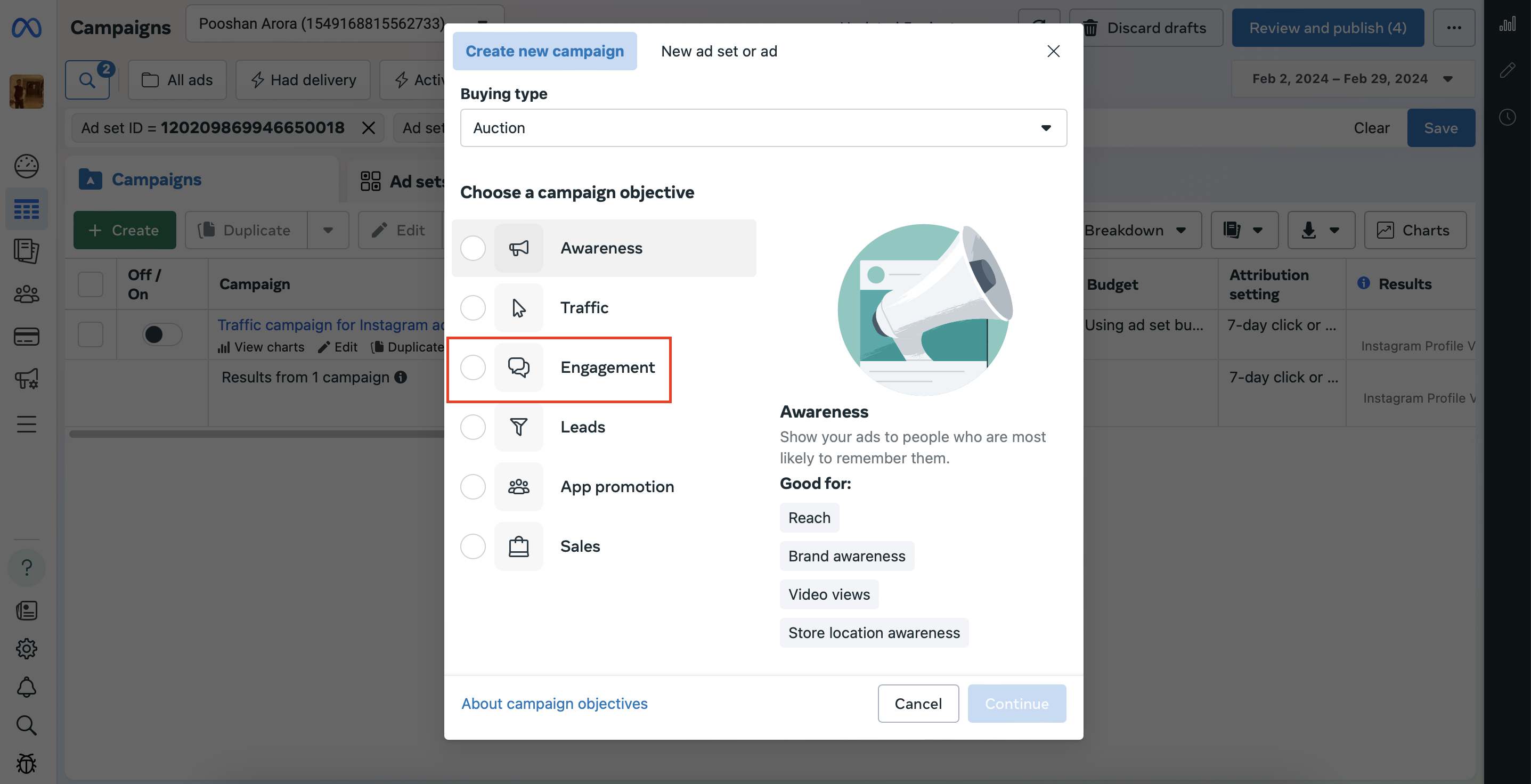Viewport: 1531px width, 784px height.
Task: Open Audiences people icon in sidebar
Action: coord(26,293)
